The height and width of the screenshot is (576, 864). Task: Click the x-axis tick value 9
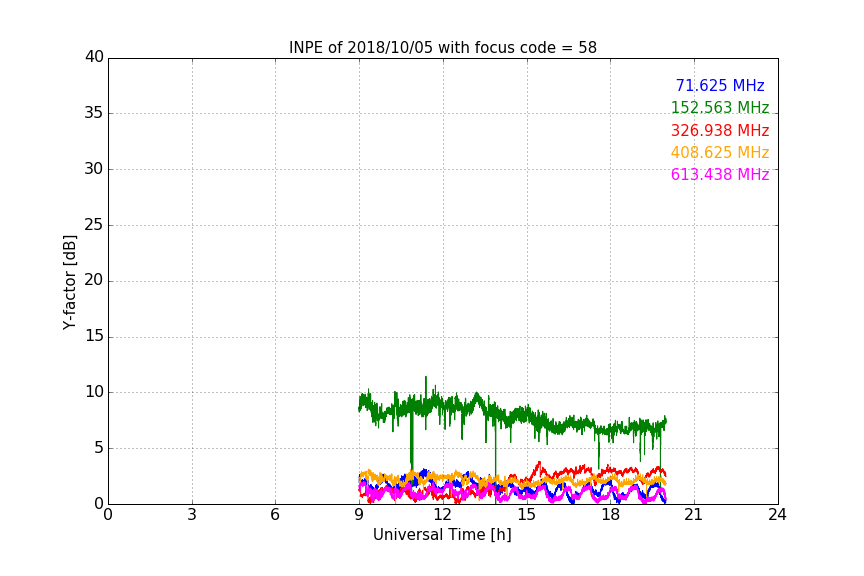[x=359, y=515]
